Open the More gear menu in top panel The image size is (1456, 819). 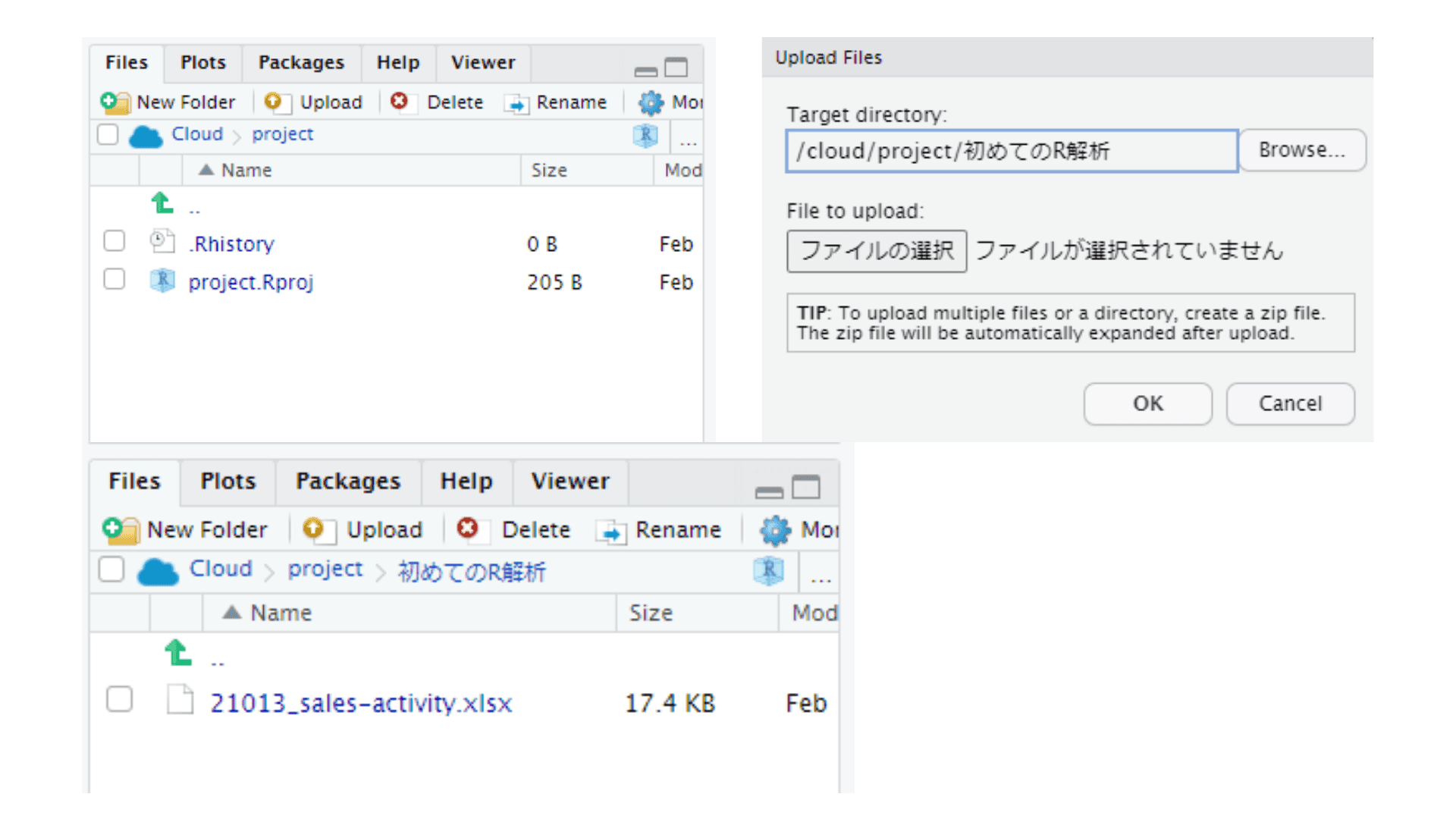tap(651, 102)
